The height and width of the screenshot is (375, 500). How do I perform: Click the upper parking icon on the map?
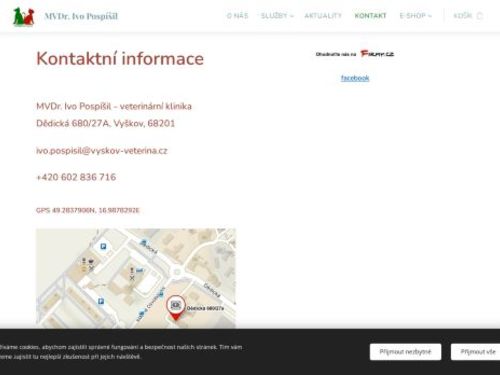103,247
